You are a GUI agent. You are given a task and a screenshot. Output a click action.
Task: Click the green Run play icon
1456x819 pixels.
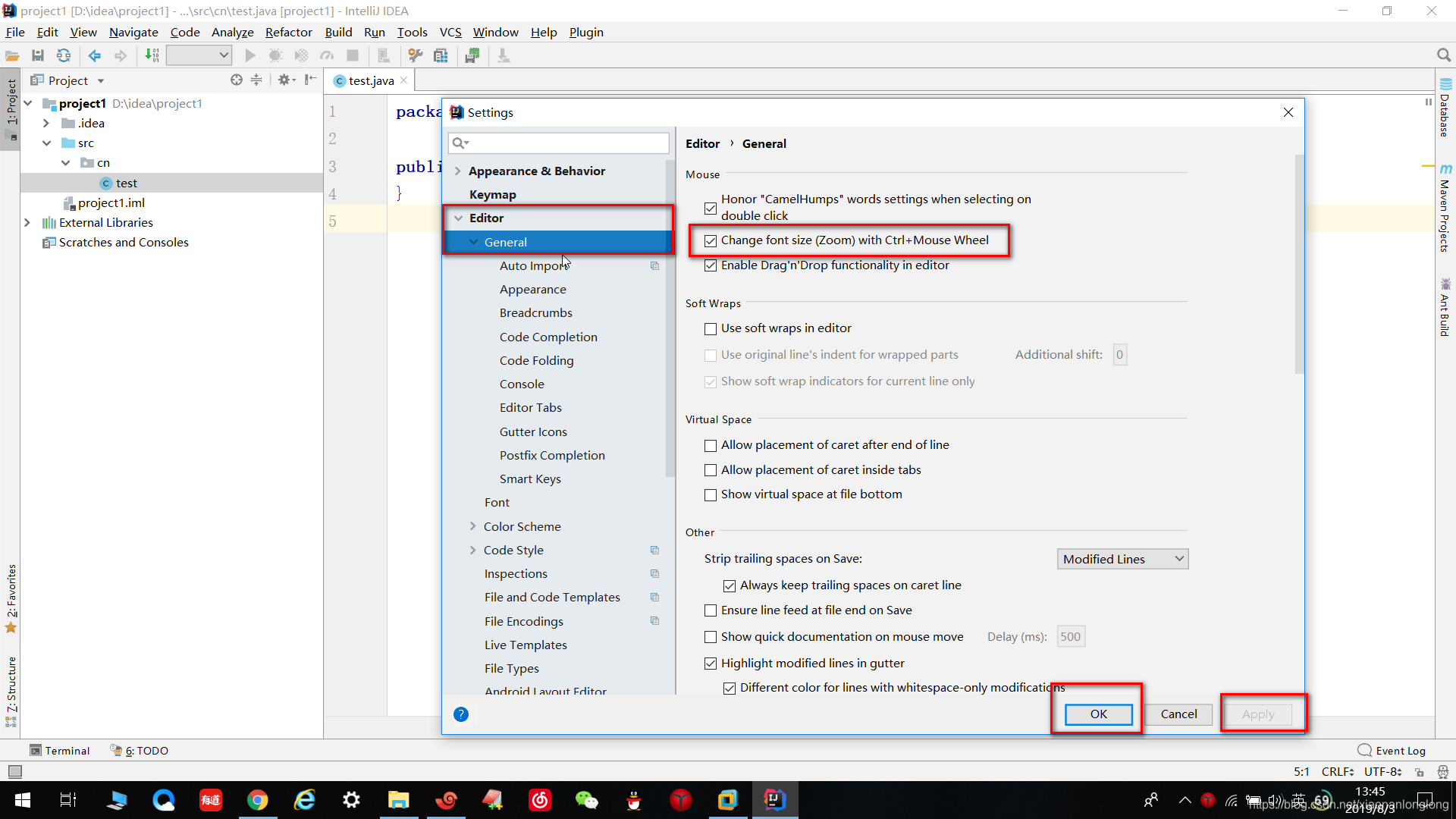[250, 55]
